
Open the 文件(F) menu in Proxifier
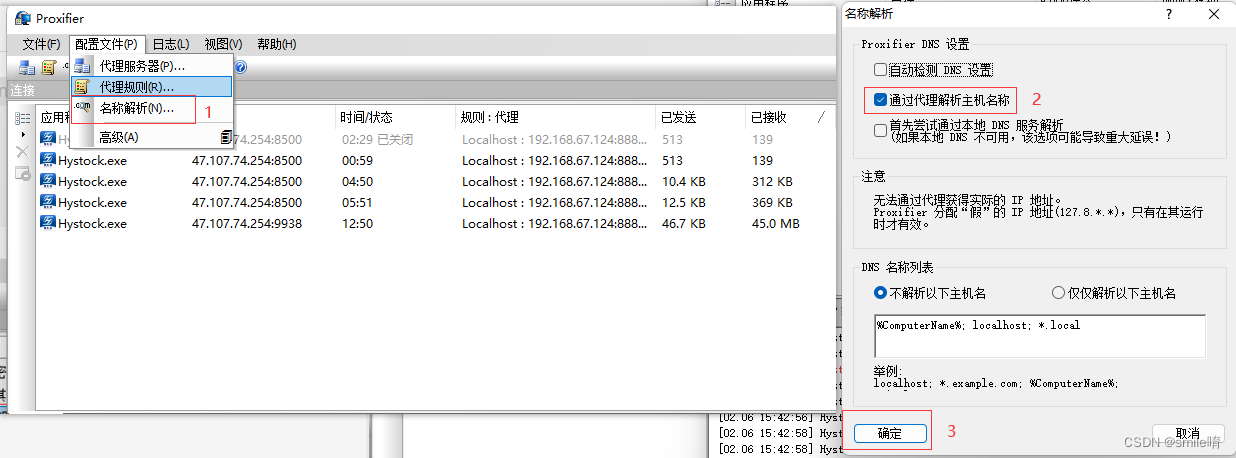(41, 44)
